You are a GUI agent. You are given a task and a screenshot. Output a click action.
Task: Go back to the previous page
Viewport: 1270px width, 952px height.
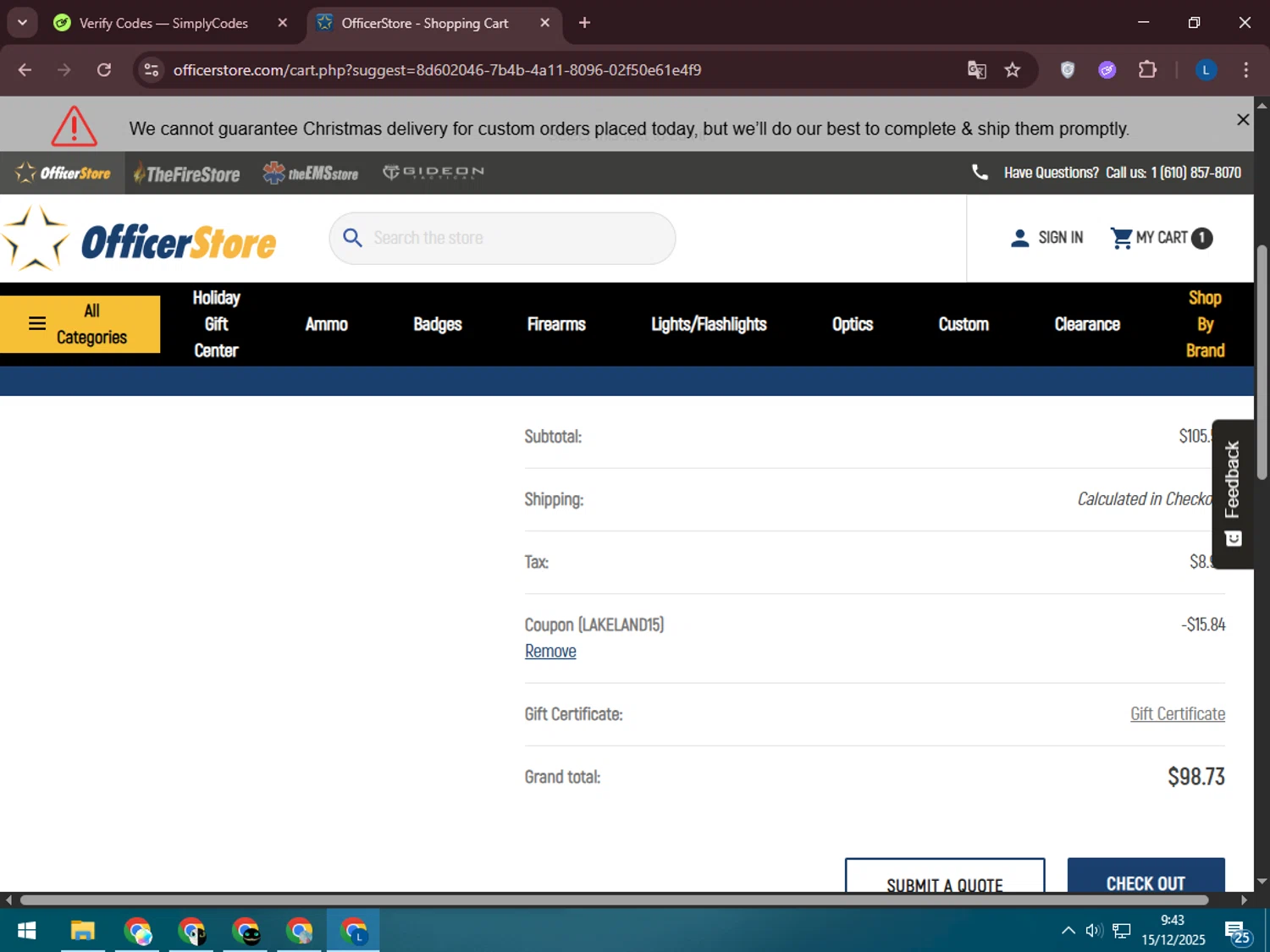25,70
